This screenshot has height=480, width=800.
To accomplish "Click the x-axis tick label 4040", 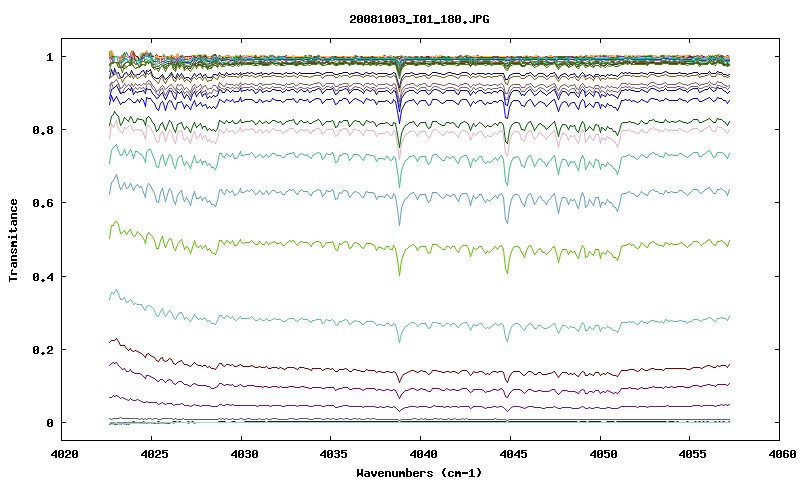I will (x=424, y=454).
